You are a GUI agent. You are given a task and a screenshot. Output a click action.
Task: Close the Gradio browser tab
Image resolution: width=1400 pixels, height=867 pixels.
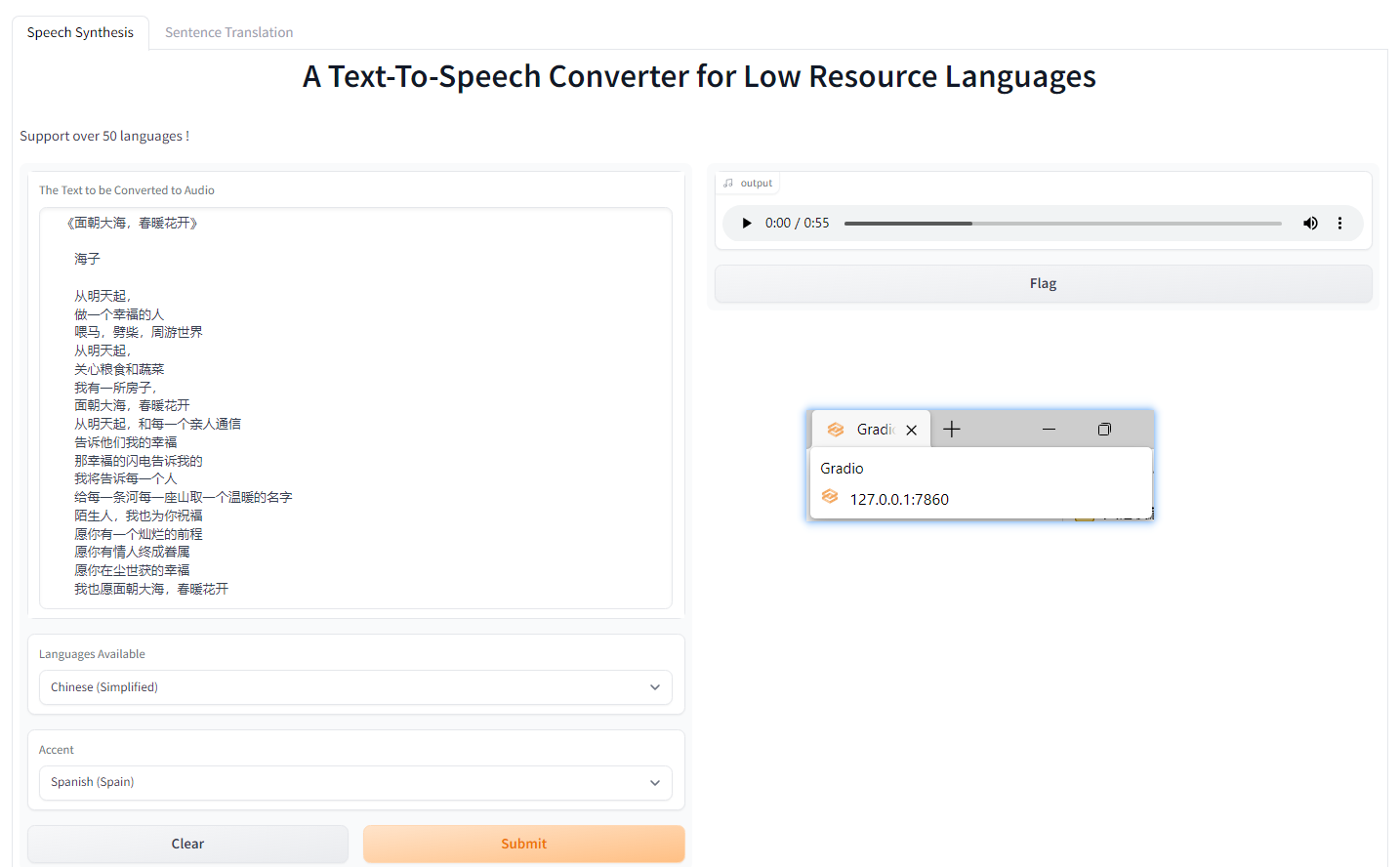(911, 430)
